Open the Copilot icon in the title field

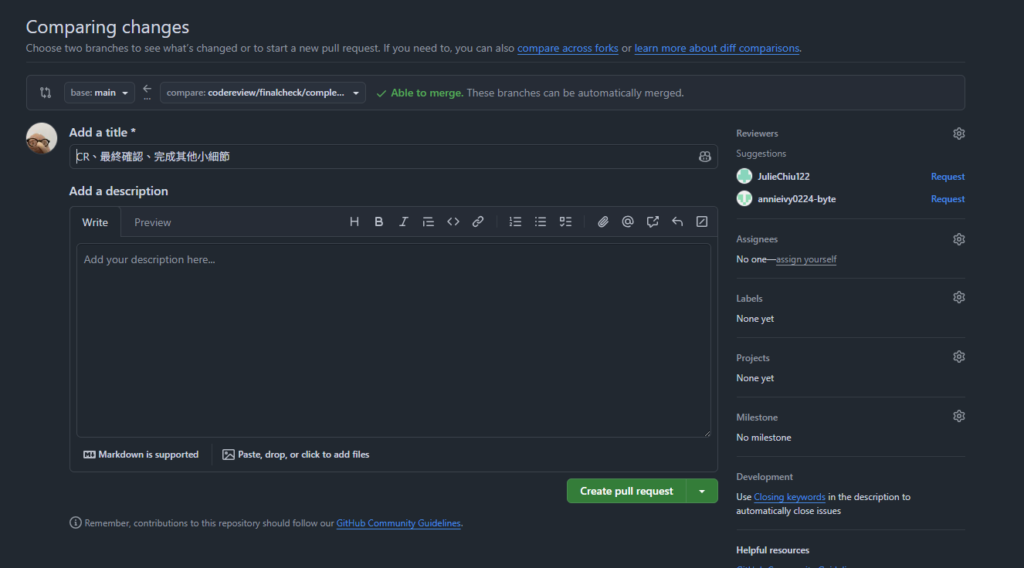[x=705, y=157]
